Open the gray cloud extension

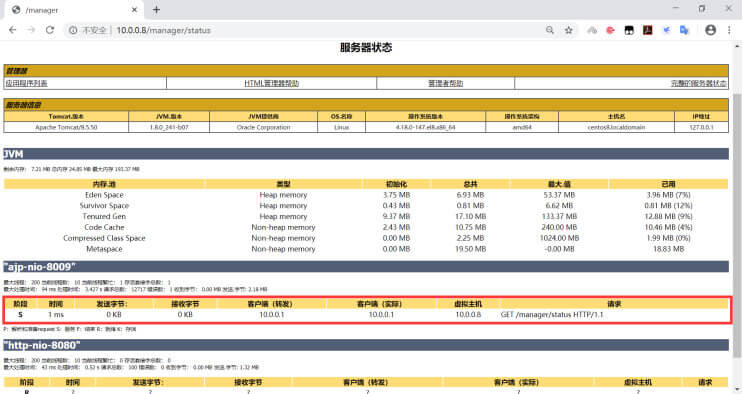point(592,30)
